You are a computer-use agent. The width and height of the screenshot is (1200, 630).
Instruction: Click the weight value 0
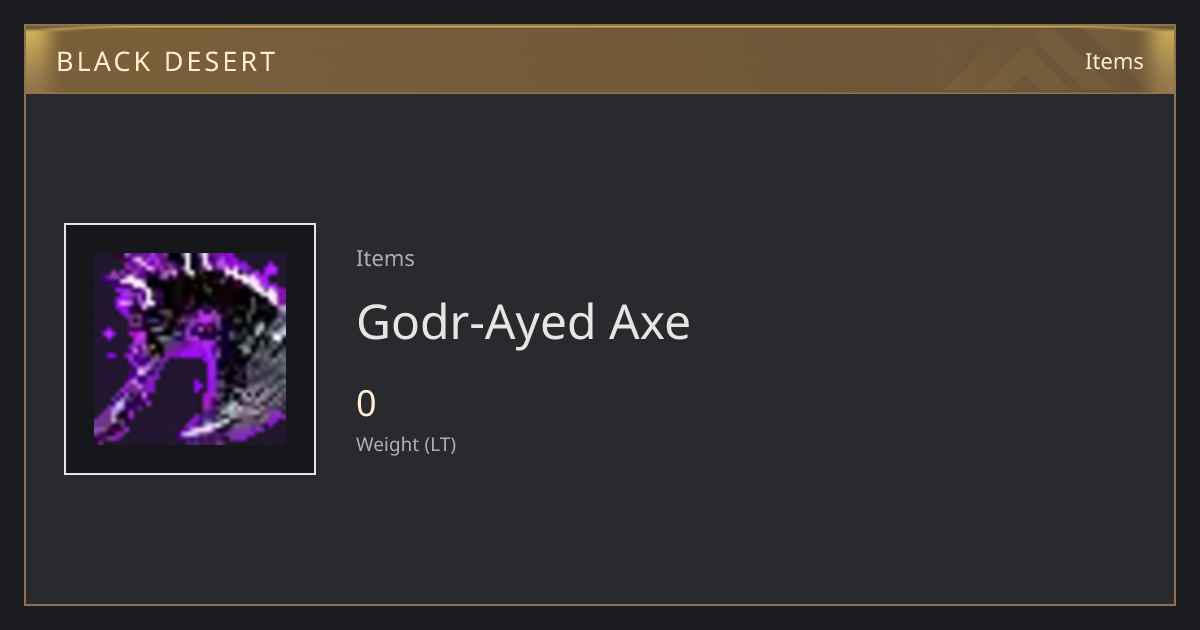(366, 404)
